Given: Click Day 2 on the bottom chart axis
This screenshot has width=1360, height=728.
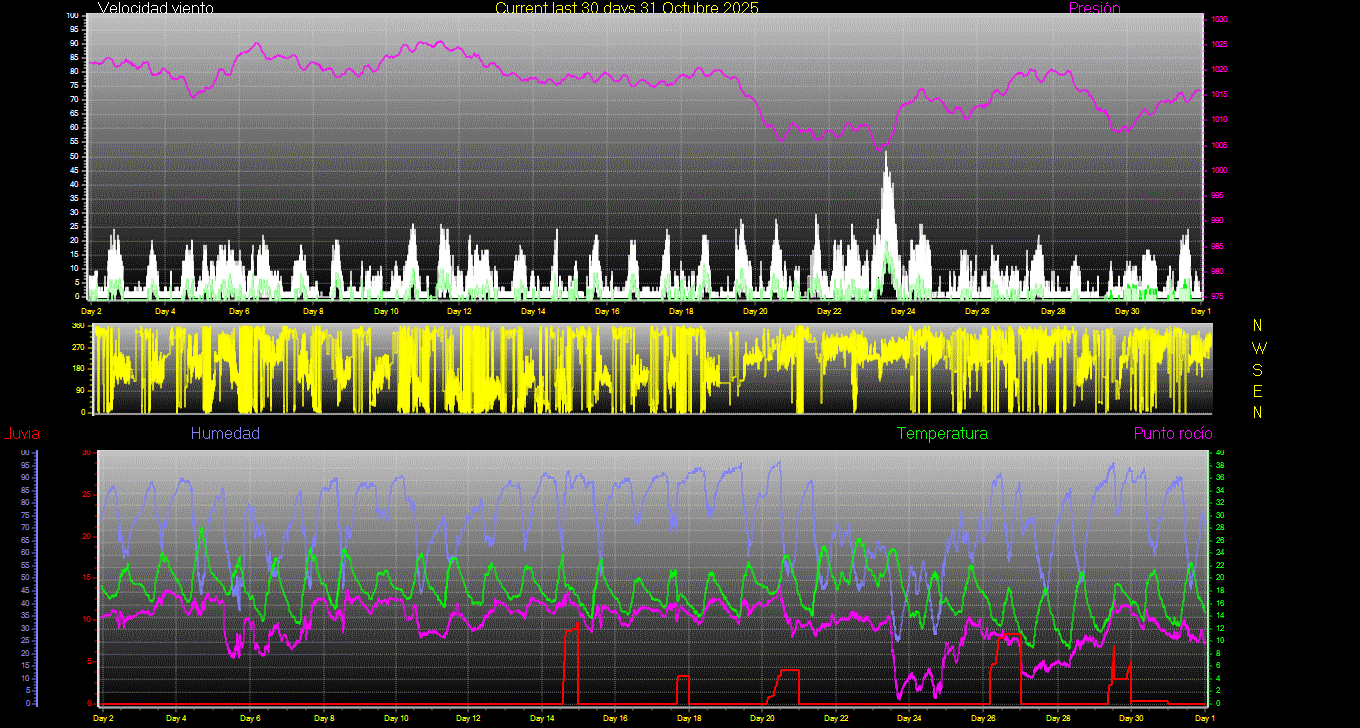Looking at the screenshot, I should [102, 718].
